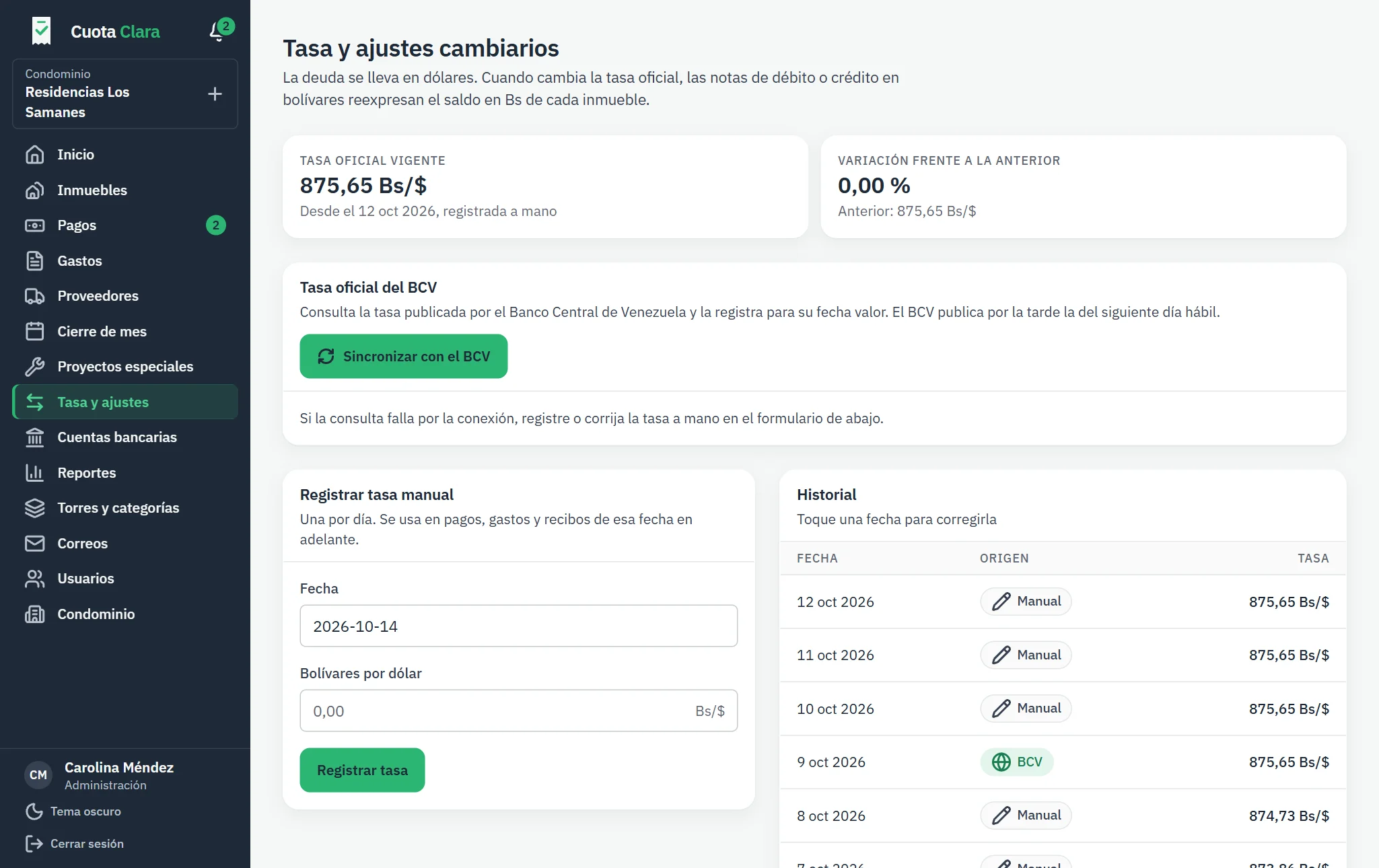This screenshot has height=868, width=1379.
Task: Open the Proveedores truck icon
Action: (35, 296)
